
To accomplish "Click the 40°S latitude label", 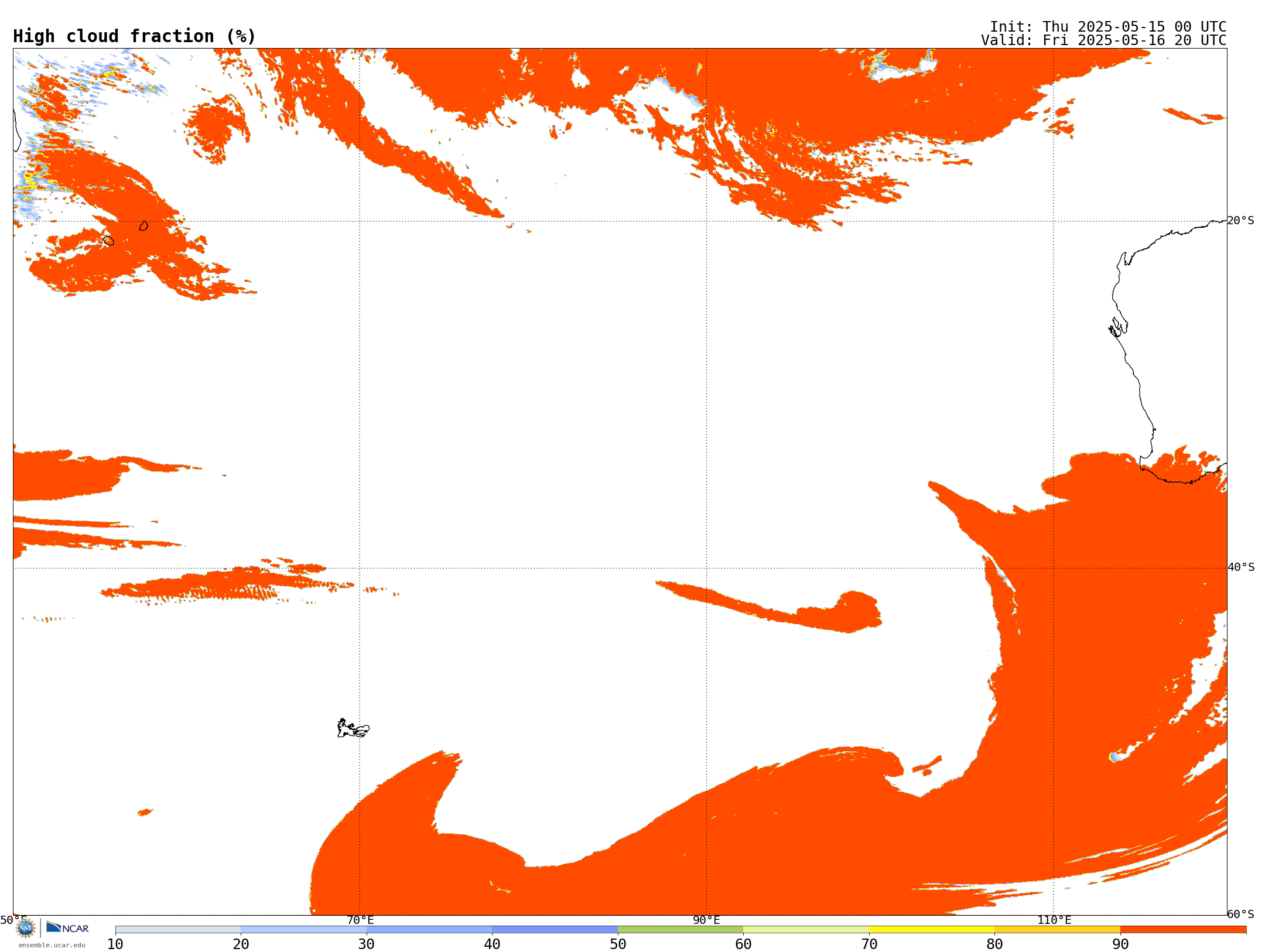I will [1241, 567].
